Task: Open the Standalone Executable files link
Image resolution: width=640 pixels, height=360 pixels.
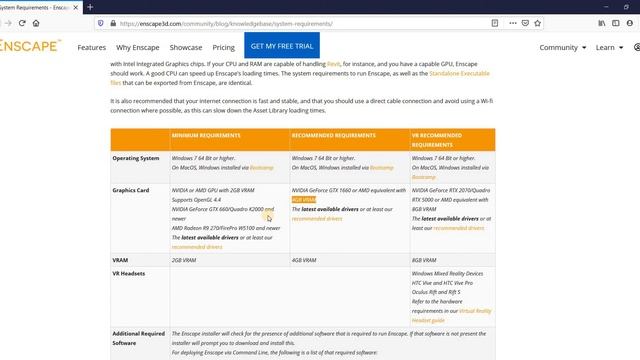Action: (459, 73)
